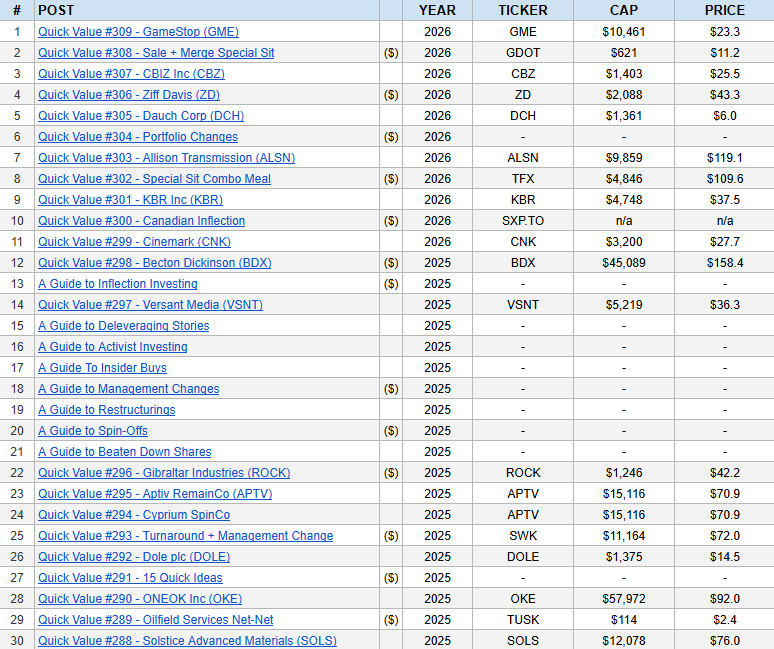The height and width of the screenshot is (649, 774).
Task: Select the SWK ticker cell
Action: point(523,535)
